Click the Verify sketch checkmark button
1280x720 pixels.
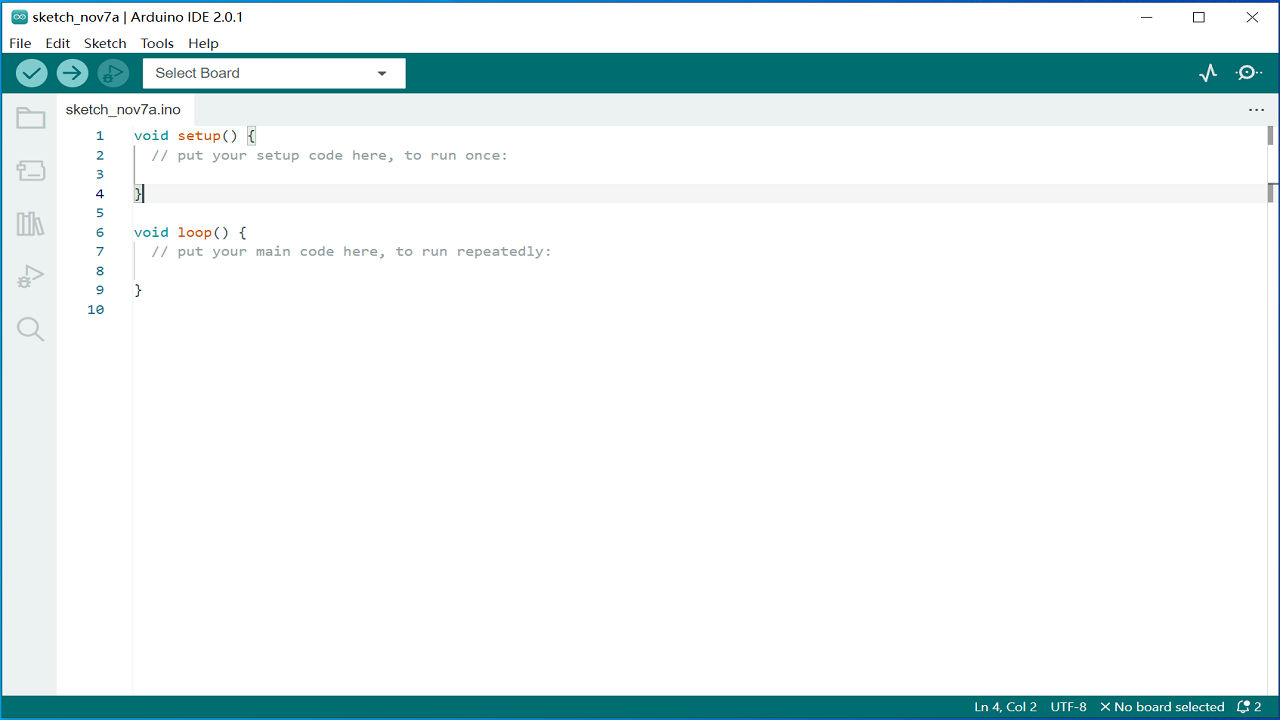32,73
